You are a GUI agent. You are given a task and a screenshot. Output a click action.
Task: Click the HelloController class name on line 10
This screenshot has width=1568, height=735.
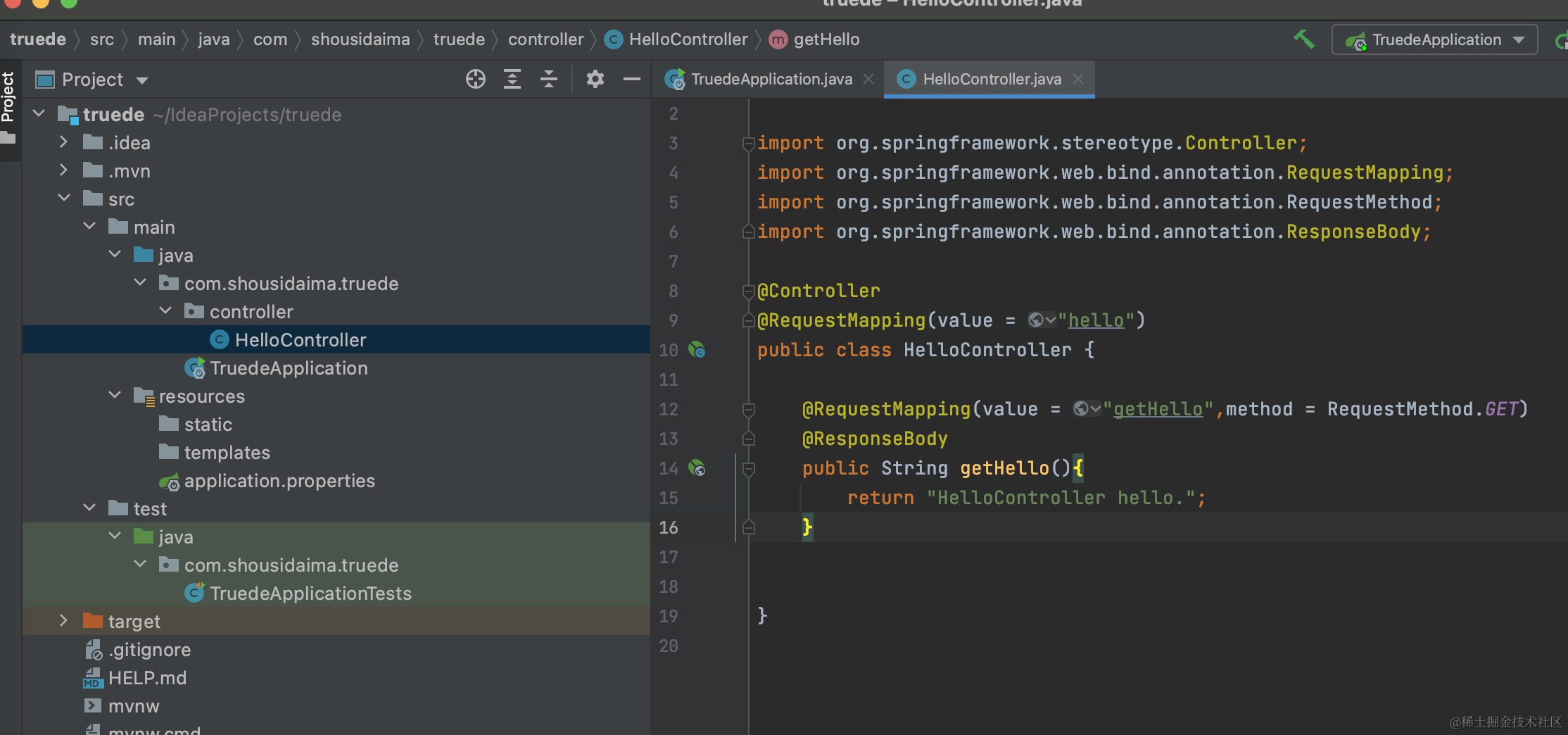(x=987, y=350)
